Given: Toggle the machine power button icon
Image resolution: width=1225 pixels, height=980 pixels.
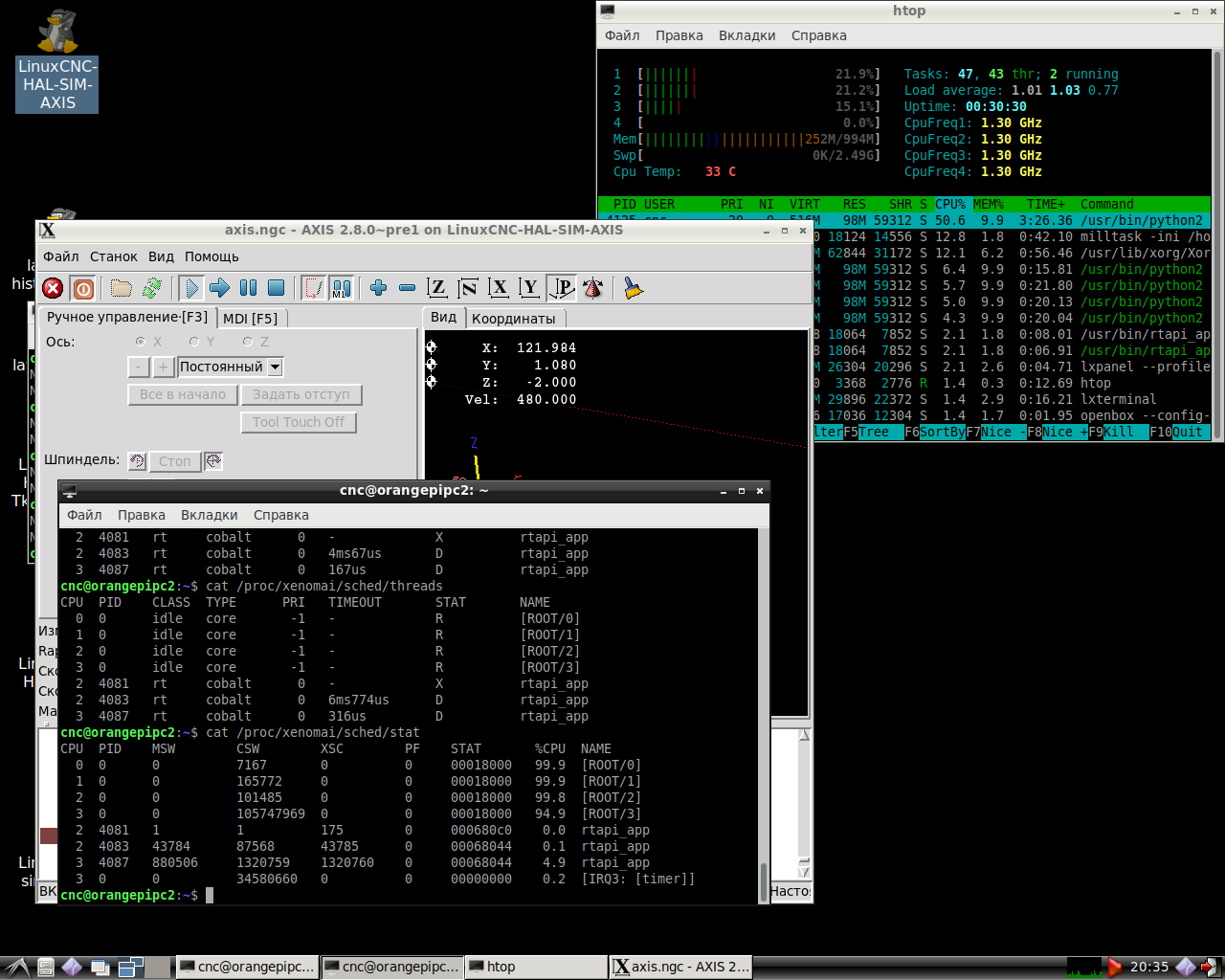Looking at the screenshot, I should pyautogui.click(x=83, y=288).
